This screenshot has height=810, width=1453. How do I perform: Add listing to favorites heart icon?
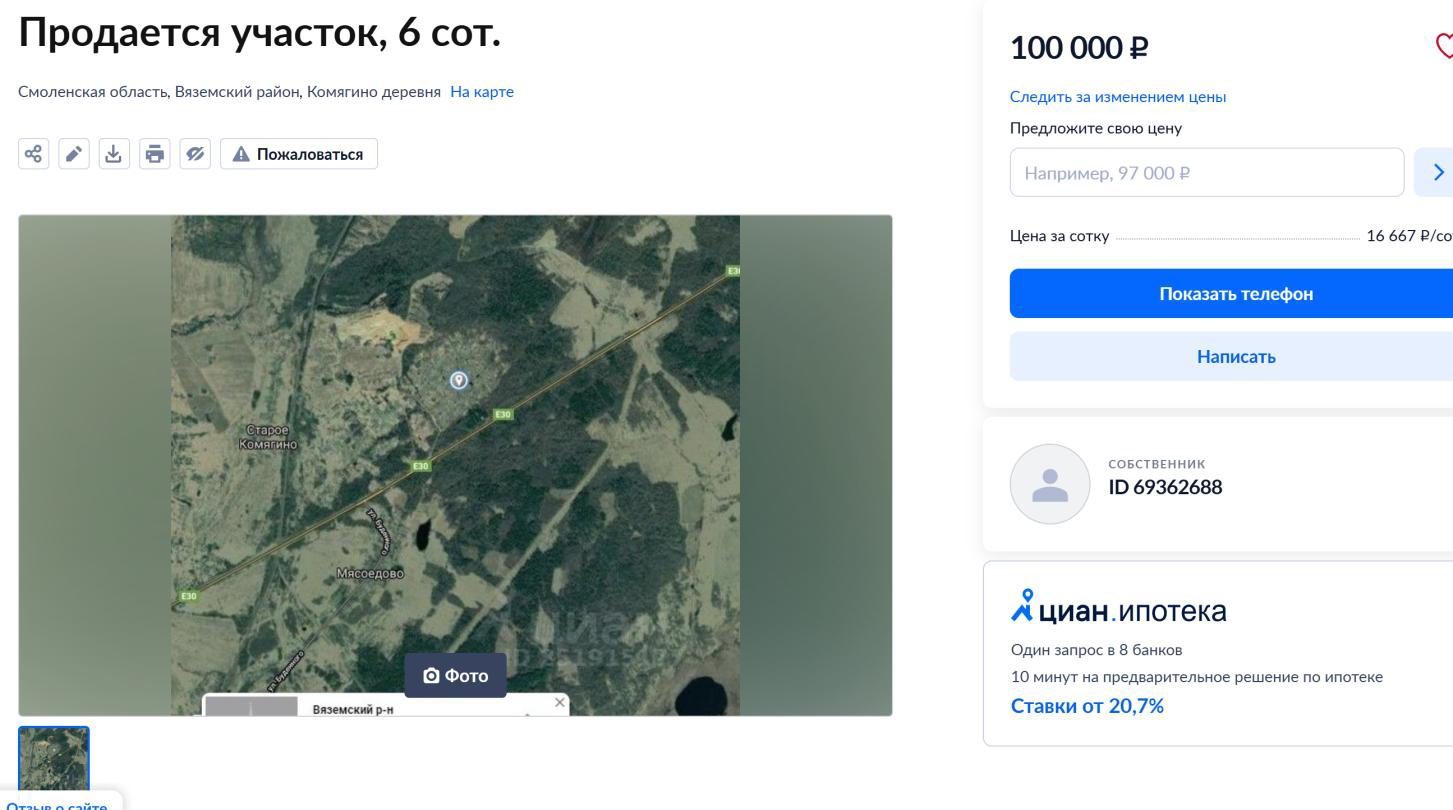[x=1445, y=45]
